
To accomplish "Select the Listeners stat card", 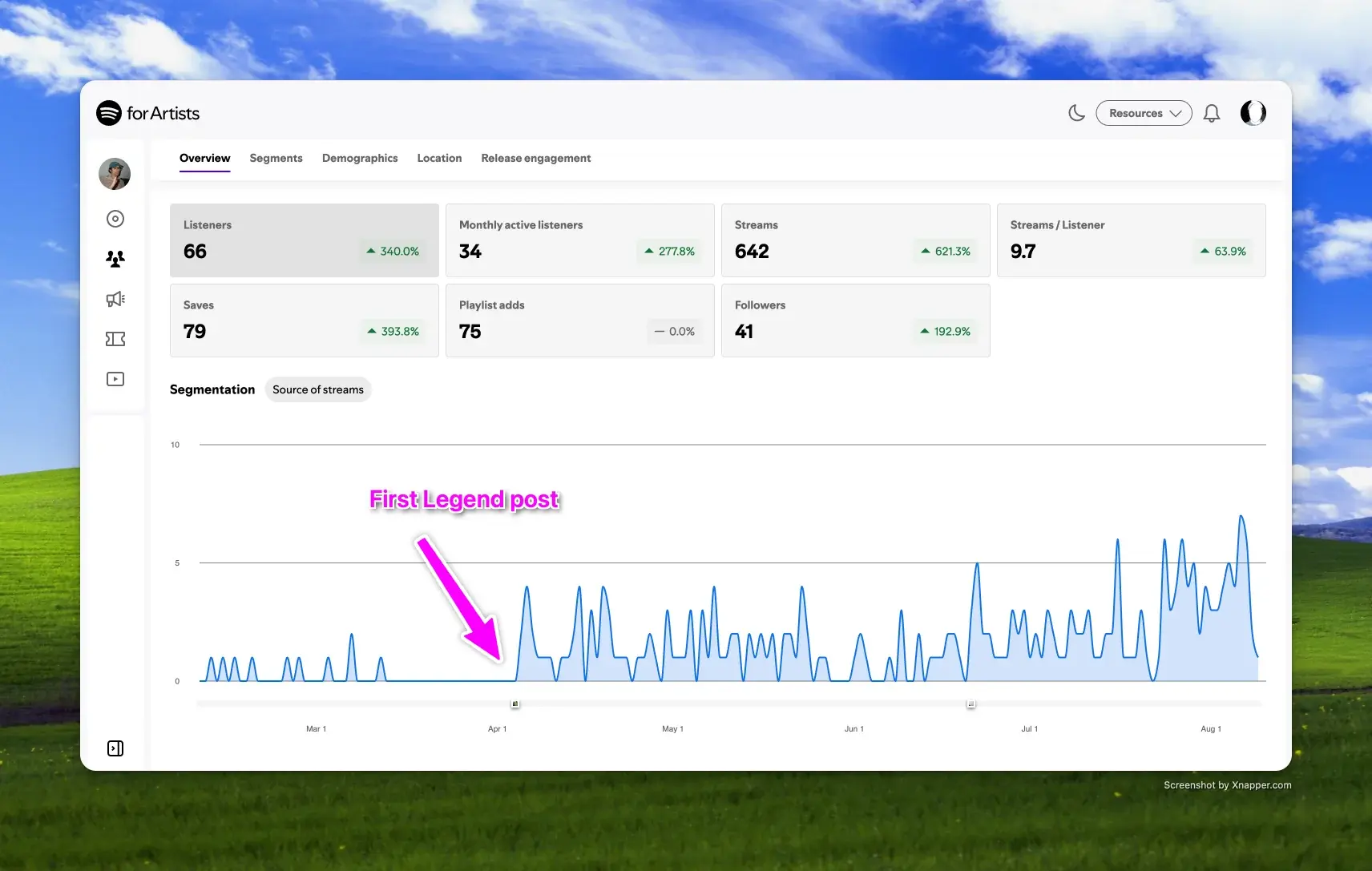I will pyautogui.click(x=305, y=240).
